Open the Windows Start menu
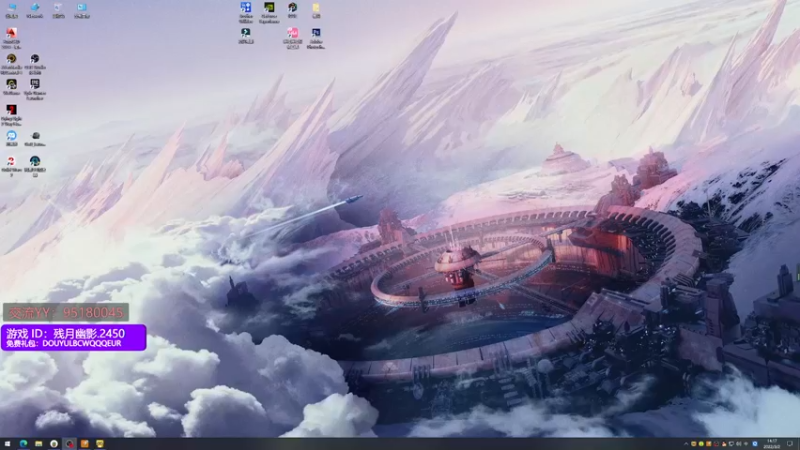 tap(7, 444)
